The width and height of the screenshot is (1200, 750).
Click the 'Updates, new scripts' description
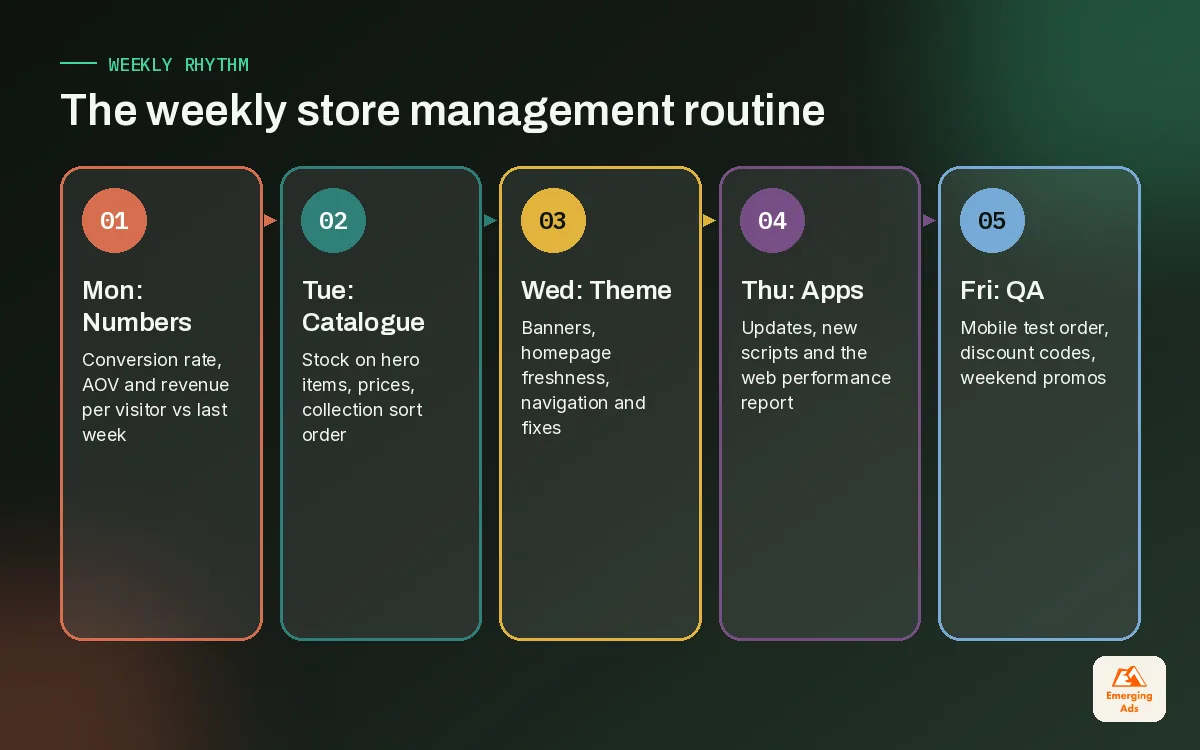(x=816, y=365)
